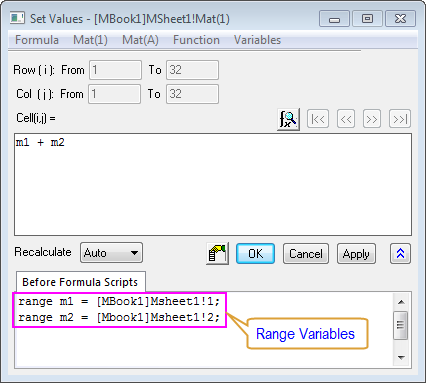Open the Mat(1) menu
The width and height of the screenshot is (426, 383).
coord(90,40)
